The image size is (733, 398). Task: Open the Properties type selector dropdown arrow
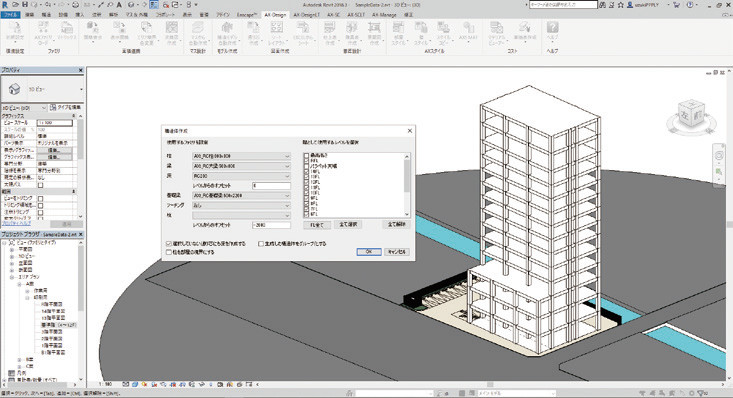[x=81, y=89]
